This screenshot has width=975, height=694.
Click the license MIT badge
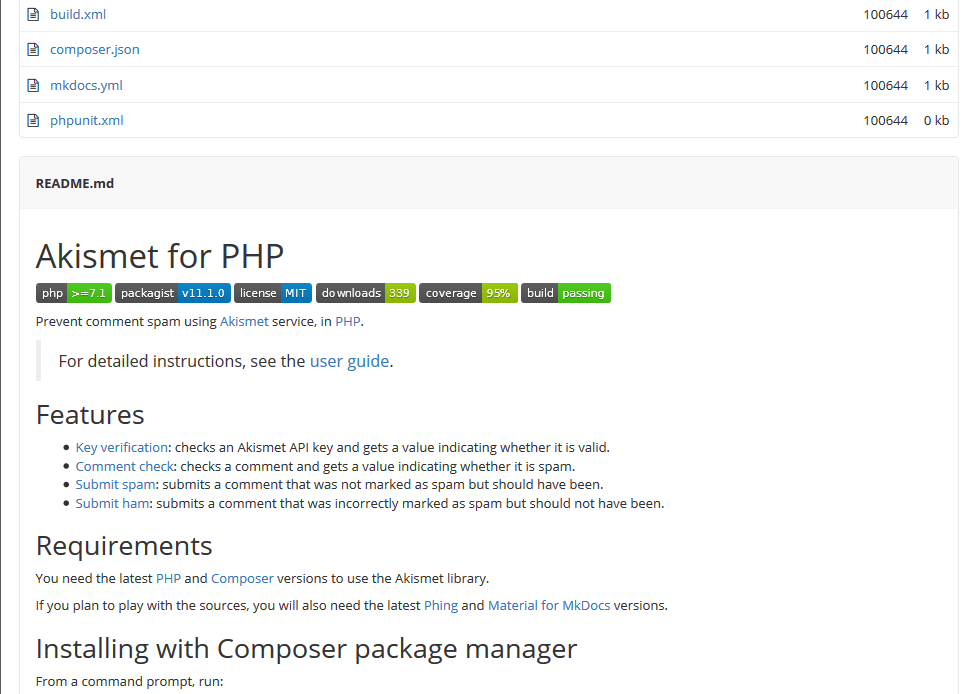(x=272, y=293)
